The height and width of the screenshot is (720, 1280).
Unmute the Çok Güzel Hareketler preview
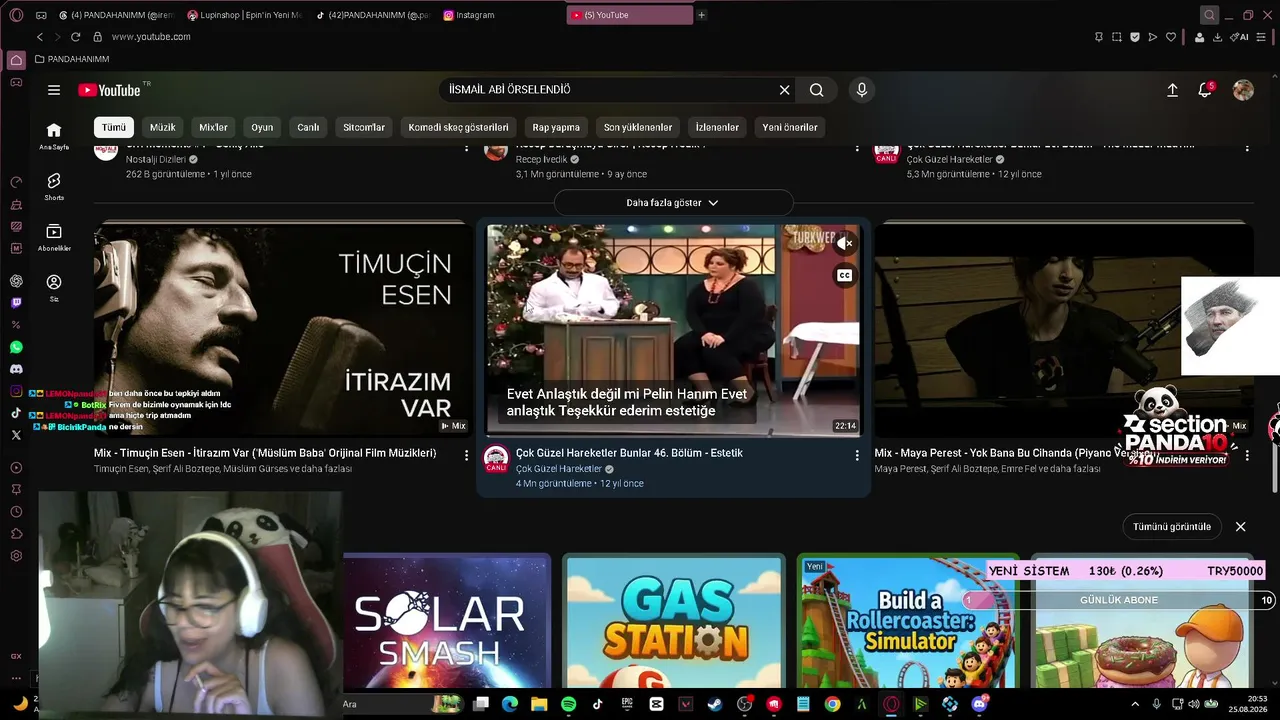click(845, 243)
